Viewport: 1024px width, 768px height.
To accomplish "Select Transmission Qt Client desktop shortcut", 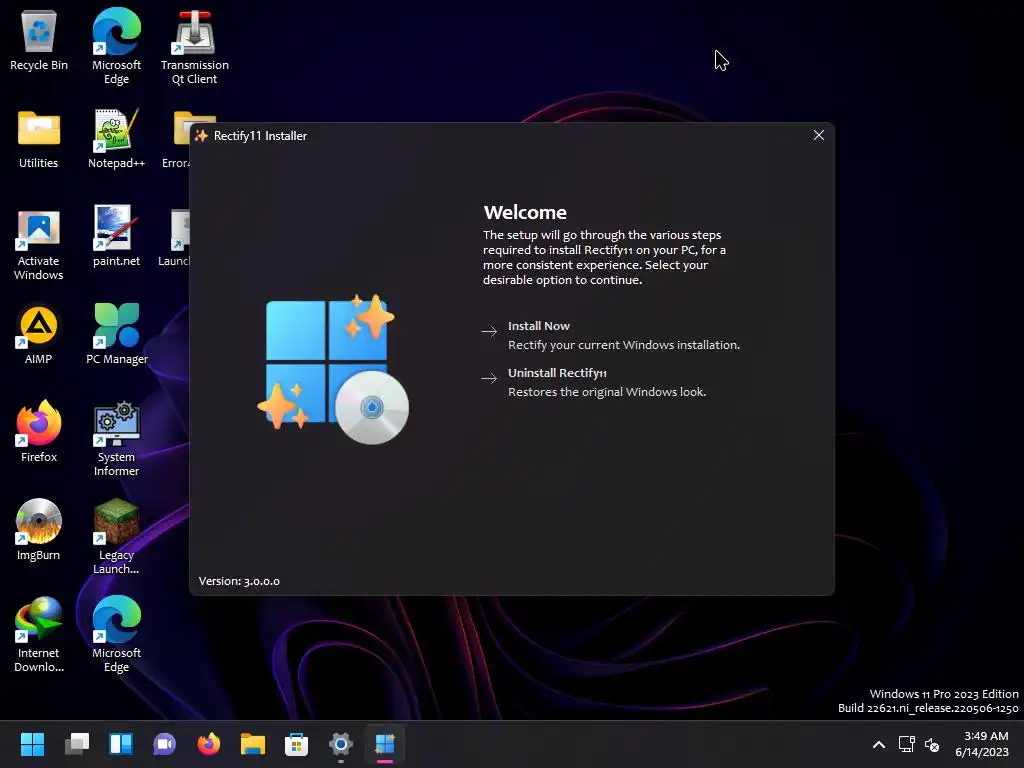I will tap(195, 47).
